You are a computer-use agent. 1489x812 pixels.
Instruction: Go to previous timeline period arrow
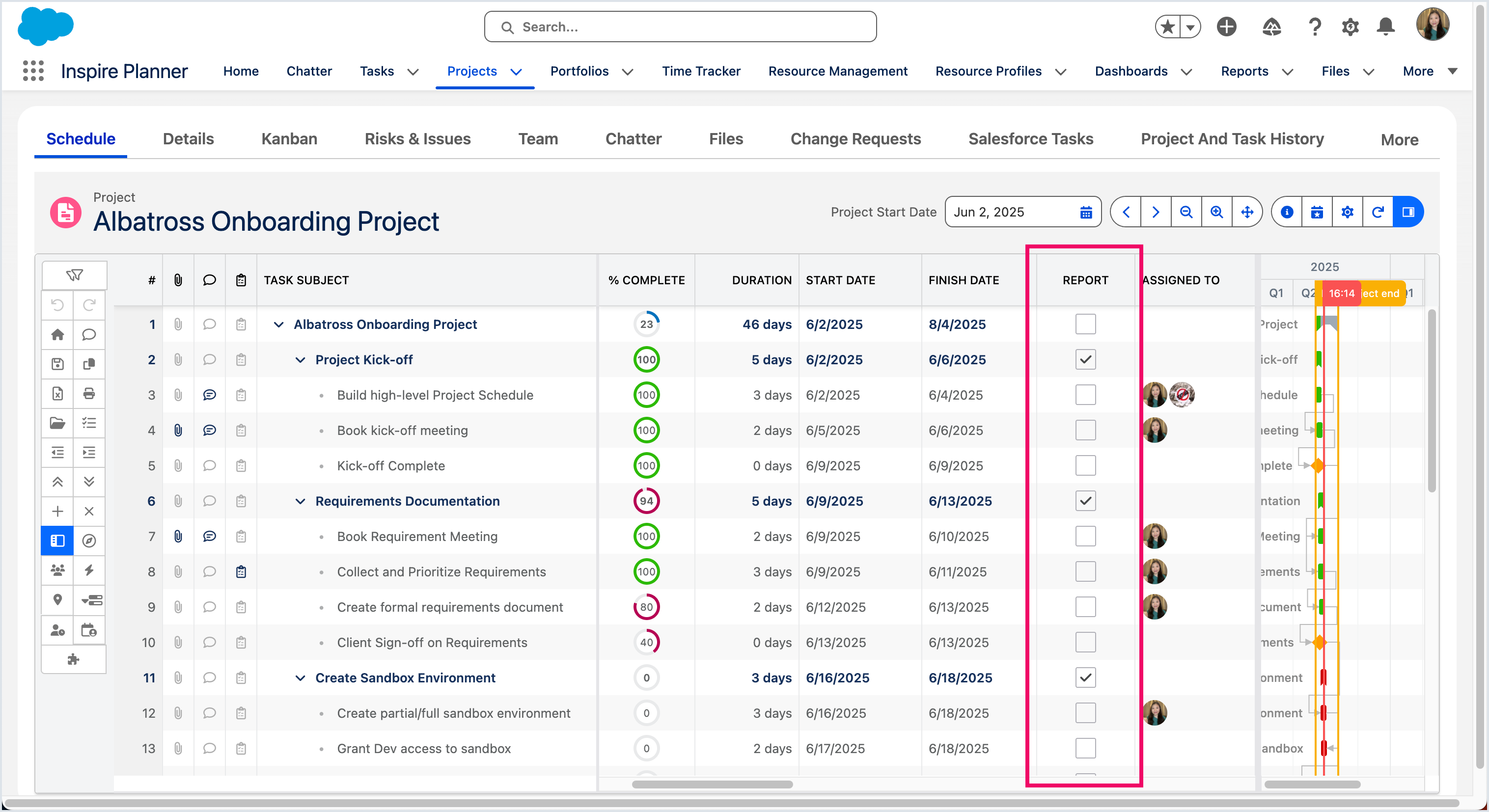(1126, 212)
